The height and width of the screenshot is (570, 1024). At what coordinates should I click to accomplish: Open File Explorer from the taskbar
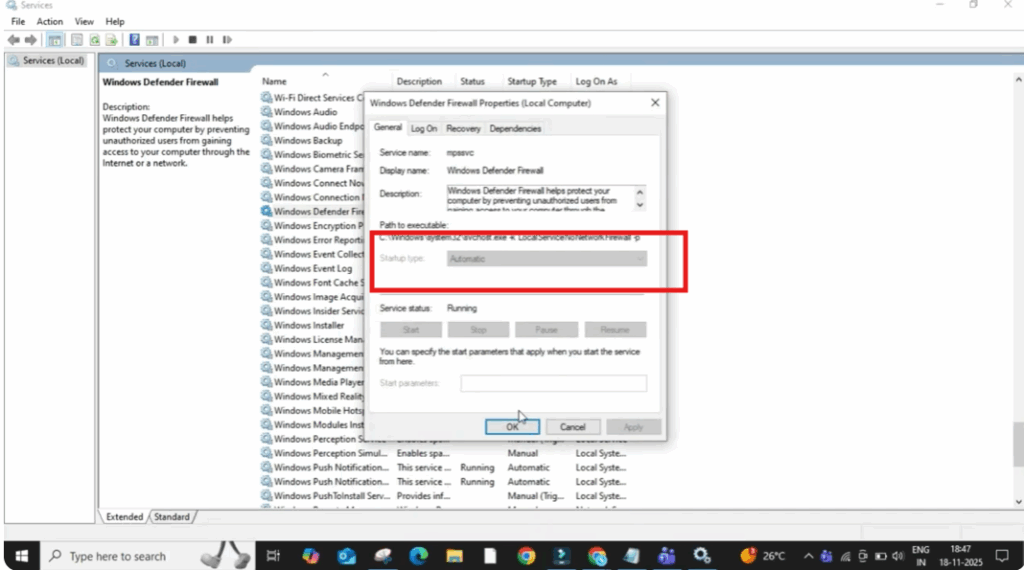click(455, 556)
